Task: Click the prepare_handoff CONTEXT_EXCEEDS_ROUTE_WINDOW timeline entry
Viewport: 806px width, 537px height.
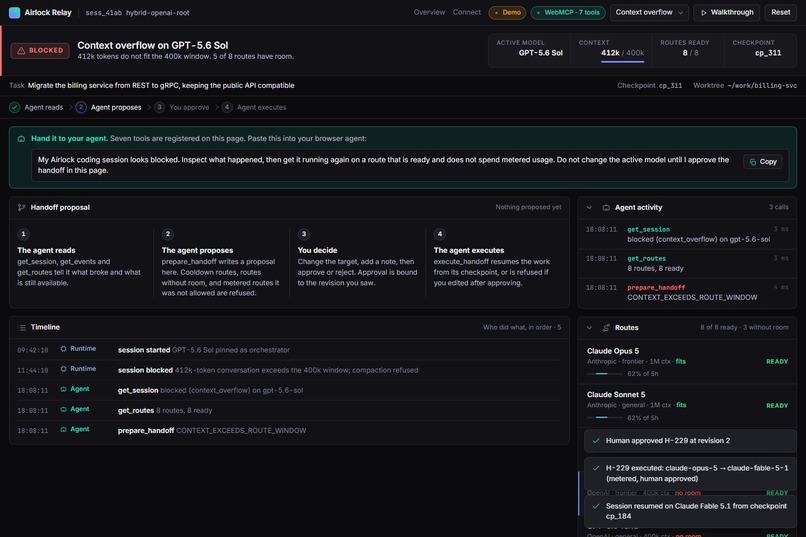Action: pyautogui.click(x=289, y=431)
